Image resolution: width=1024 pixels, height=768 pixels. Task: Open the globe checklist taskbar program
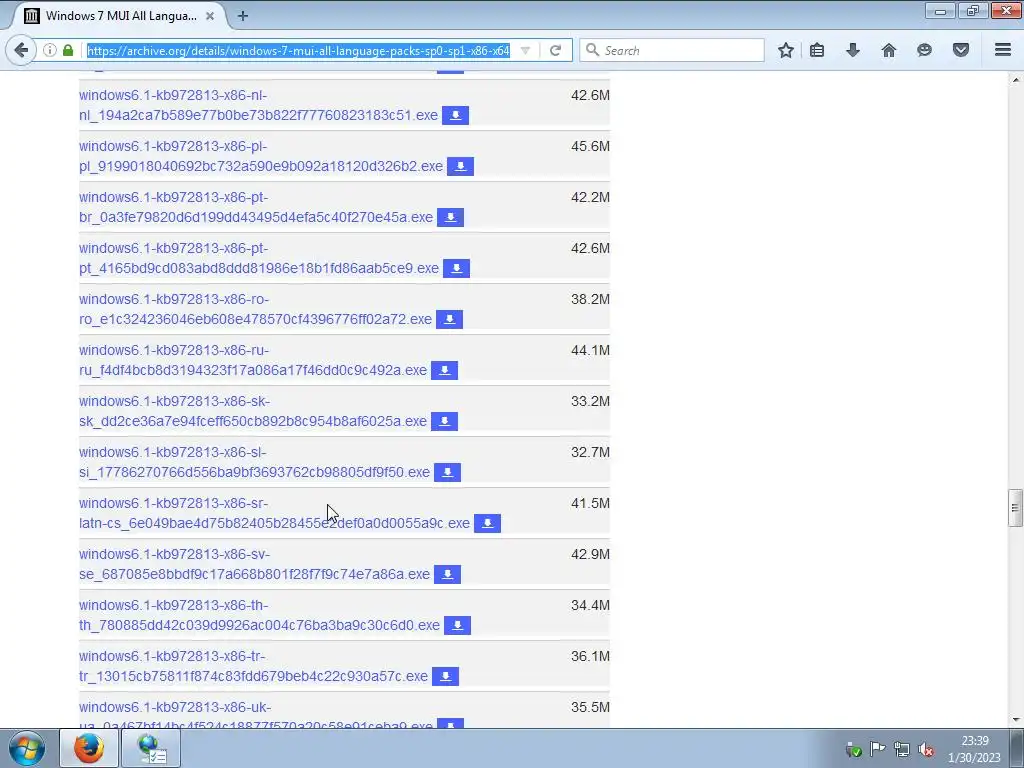pos(152,748)
